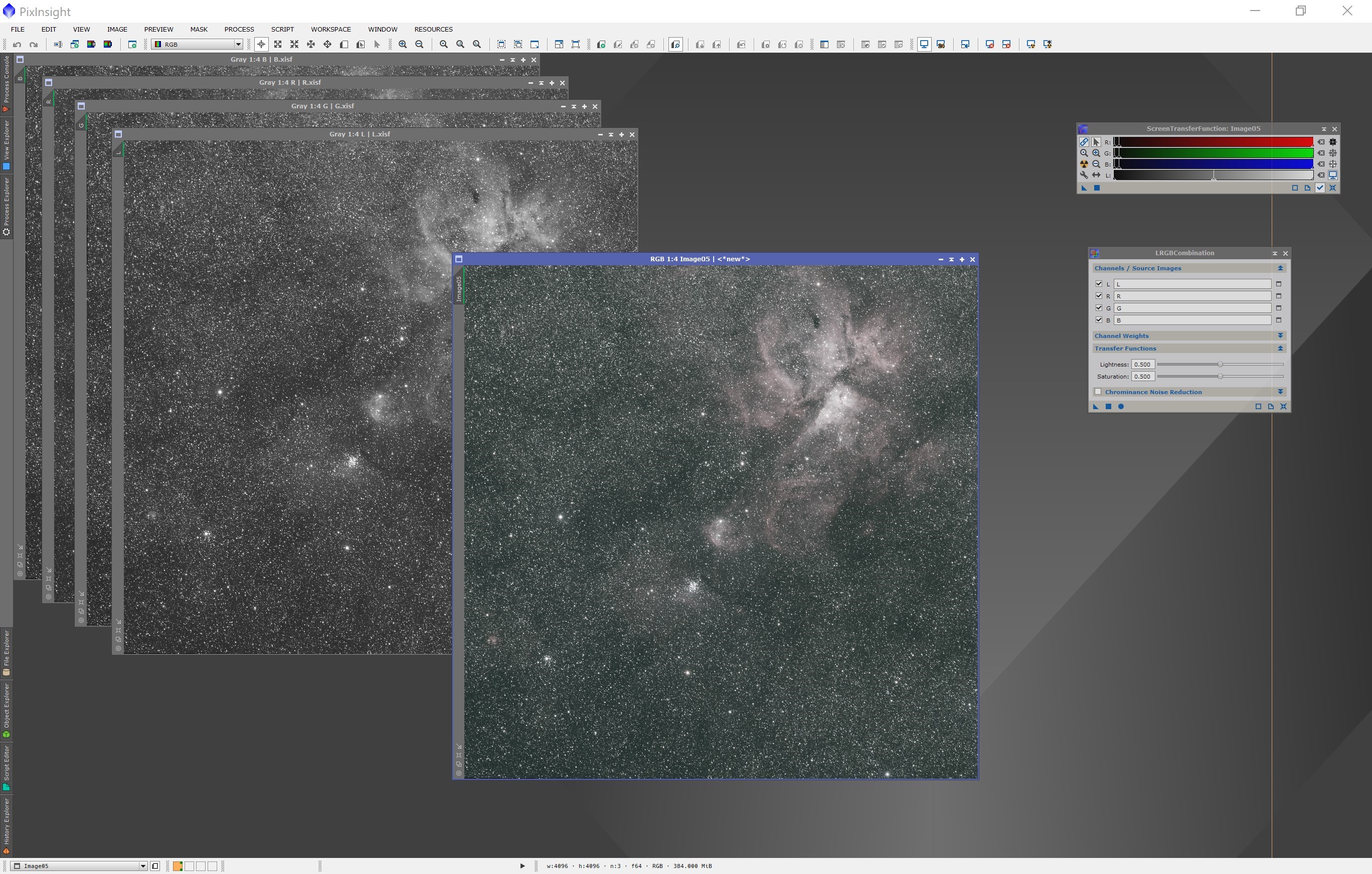This screenshot has width=1372, height=874.
Task: Click black point readout icon on STF R row
Action: coord(1333,142)
